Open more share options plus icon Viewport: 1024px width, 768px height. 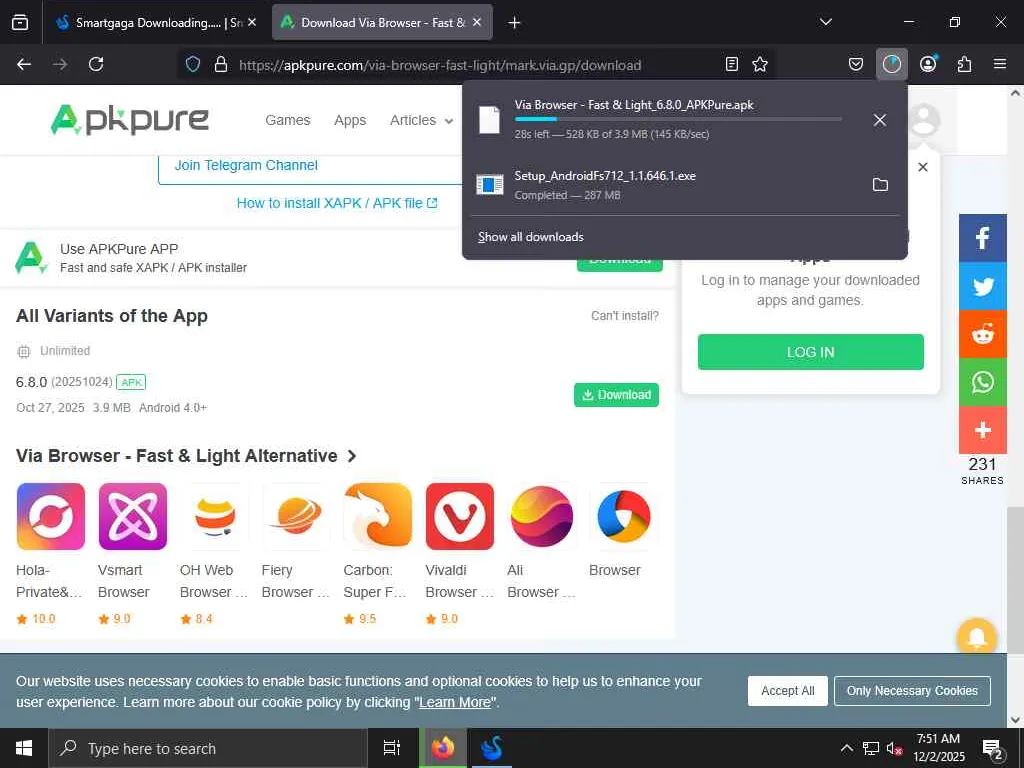(982, 430)
